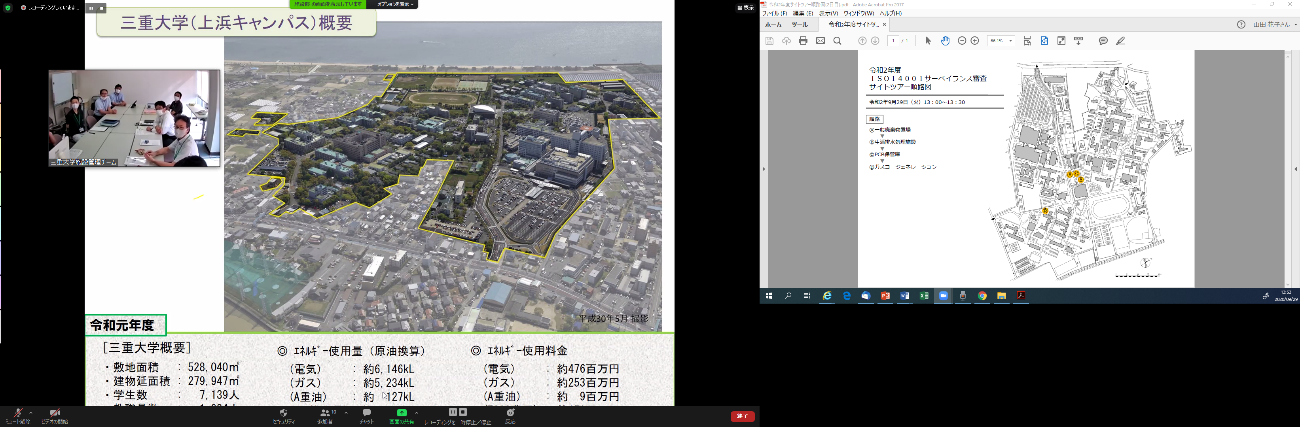Open Internet Explorer from the taskbar
Image resolution: width=1300 pixels, height=427 pixels.
[x=827, y=296]
